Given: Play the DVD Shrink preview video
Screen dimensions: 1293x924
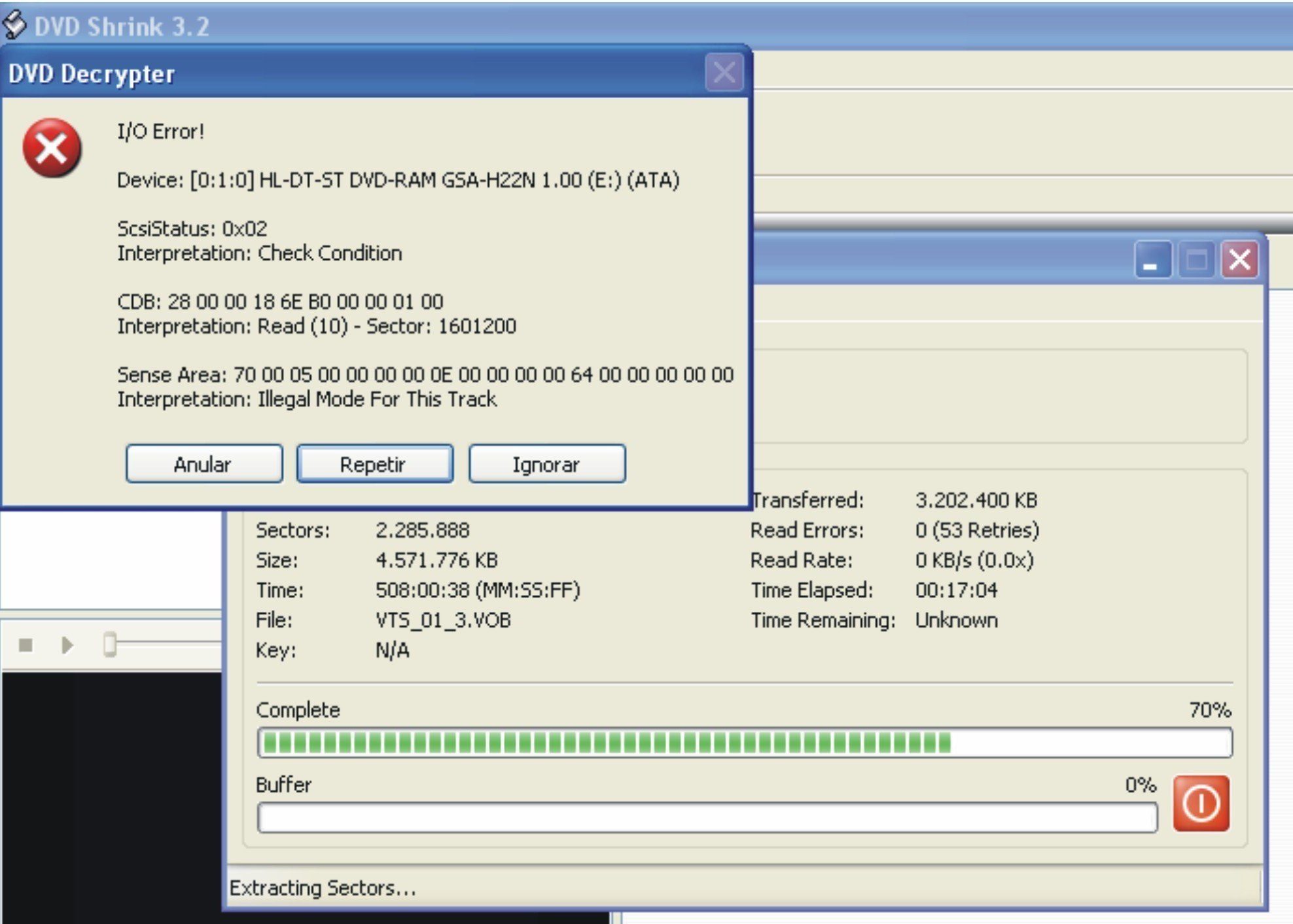Looking at the screenshot, I should click(x=67, y=645).
